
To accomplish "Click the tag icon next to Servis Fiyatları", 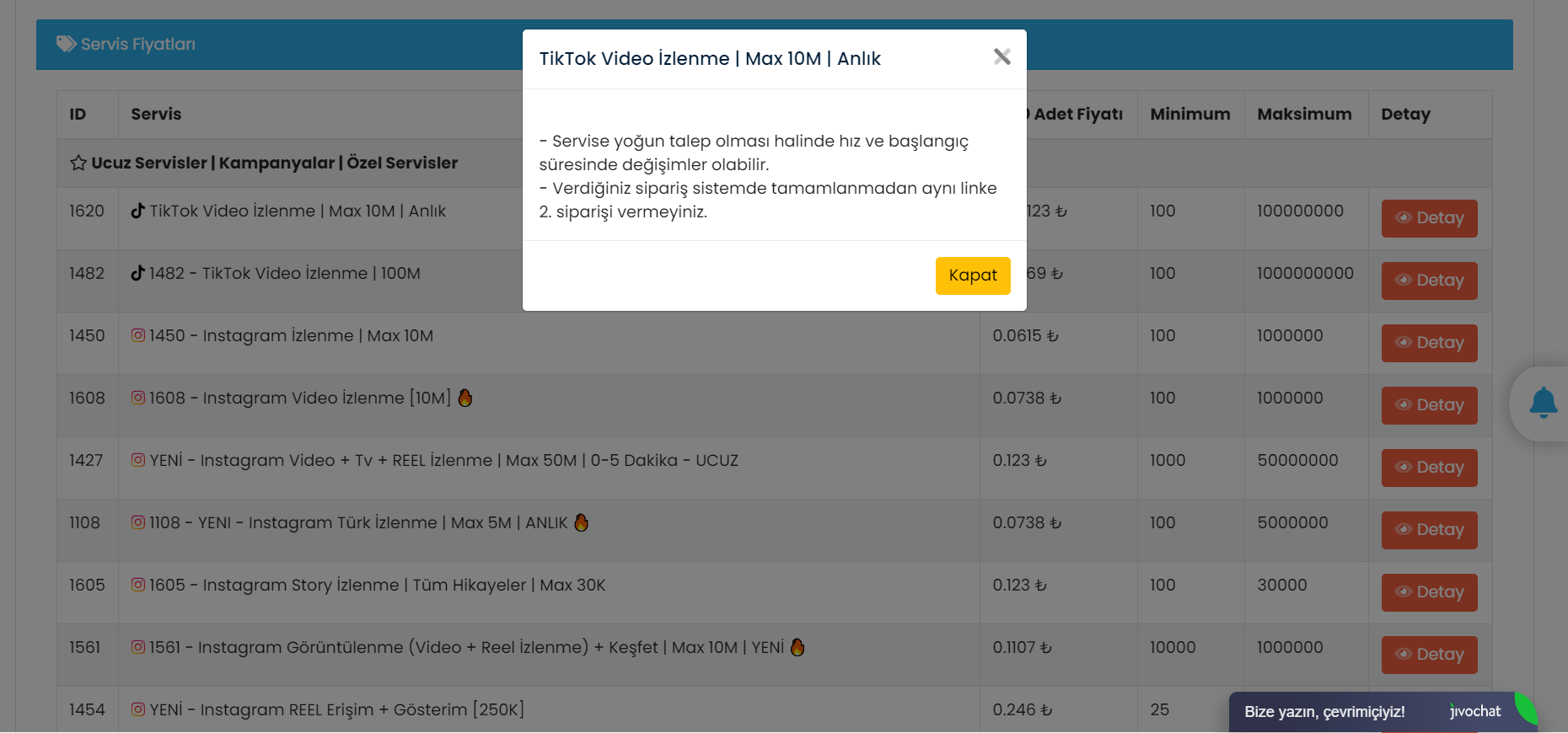I will [66, 44].
